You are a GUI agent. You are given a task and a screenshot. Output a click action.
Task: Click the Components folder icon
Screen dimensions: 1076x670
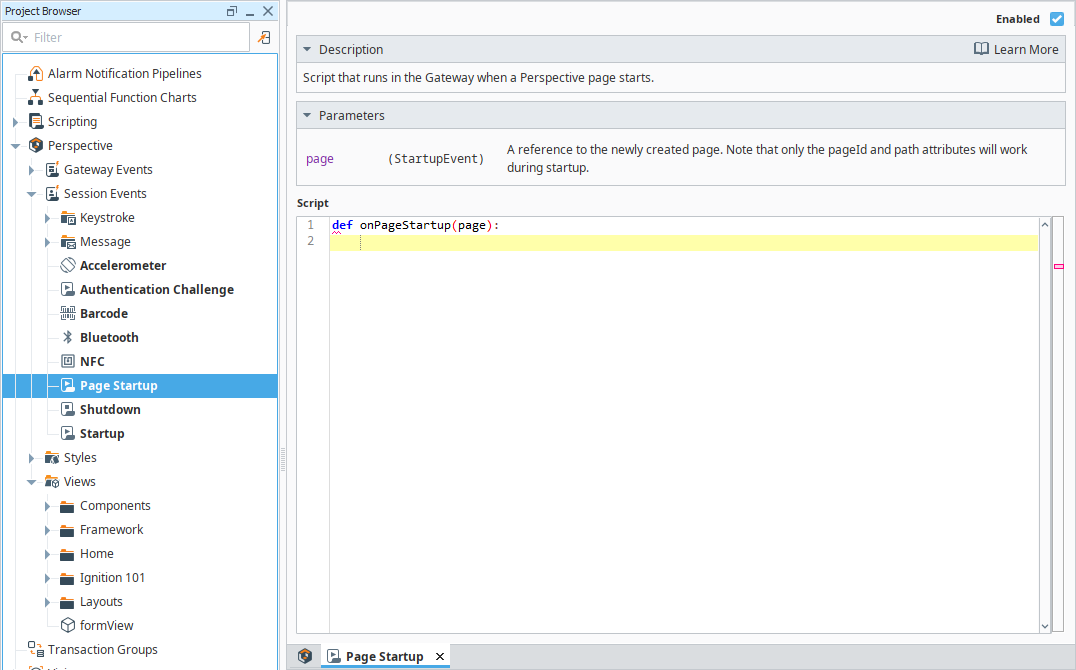(x=67, y=506)
